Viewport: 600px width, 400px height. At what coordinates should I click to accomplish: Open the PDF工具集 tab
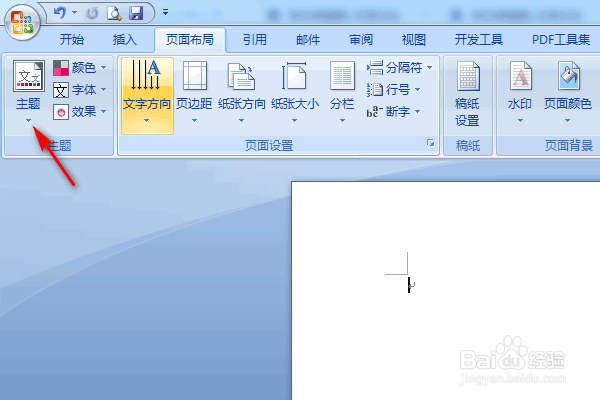[561, 39]
